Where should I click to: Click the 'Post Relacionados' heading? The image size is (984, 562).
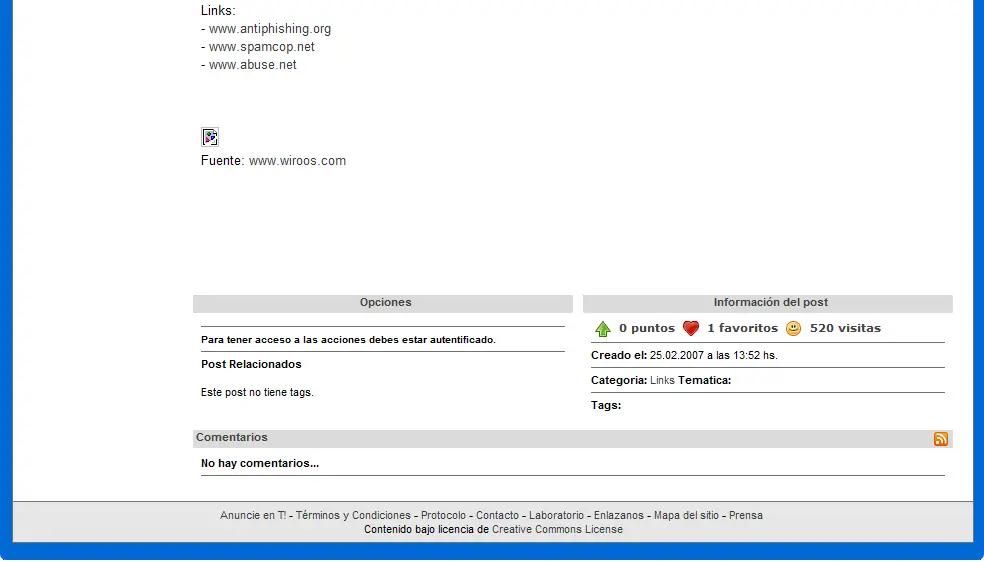tap(251, 364)
